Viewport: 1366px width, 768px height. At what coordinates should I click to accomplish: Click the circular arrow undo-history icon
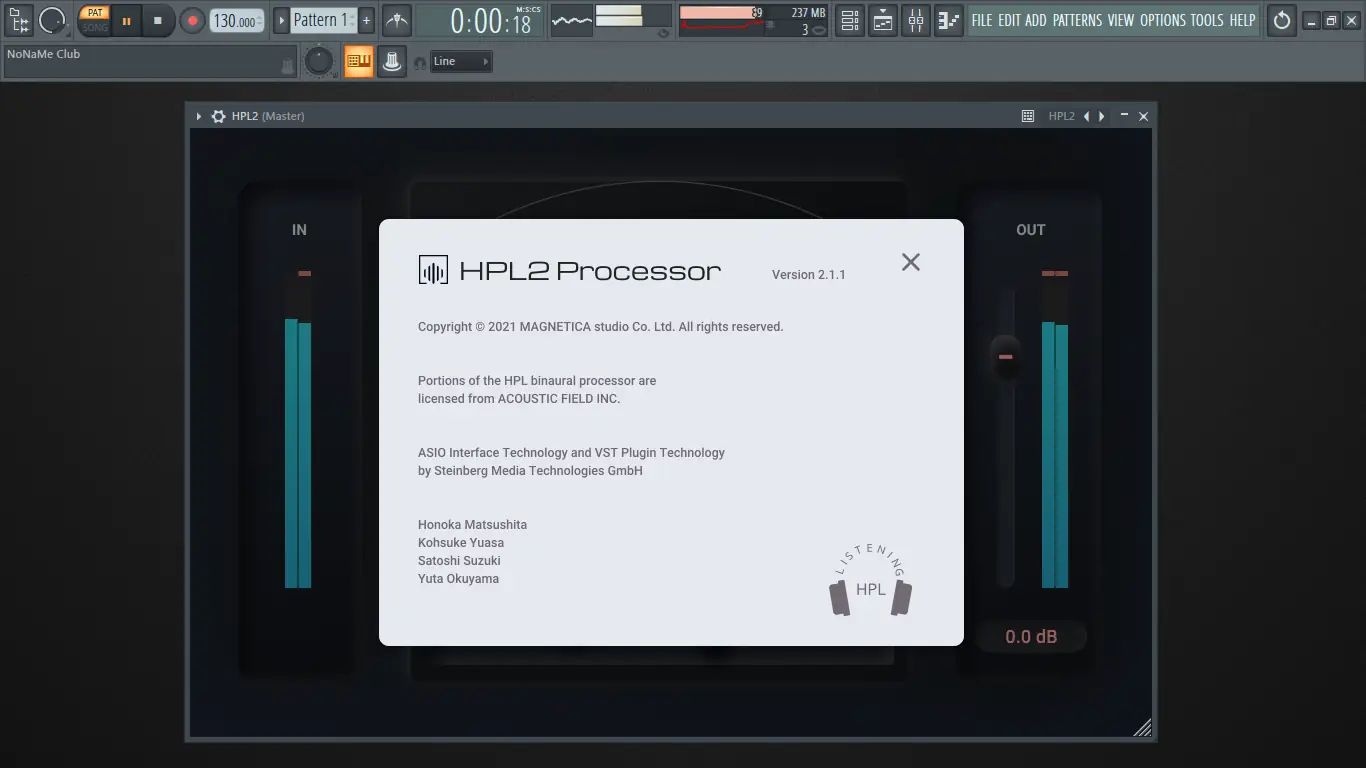click(x=1282, y=20)
